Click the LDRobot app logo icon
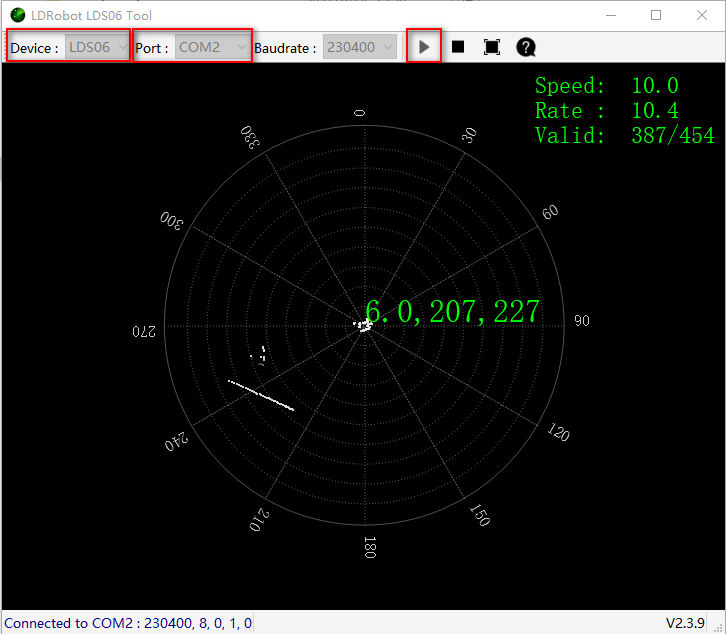This screenshot has height=634, width=726. pyautogui.click(x=18, y=15)
